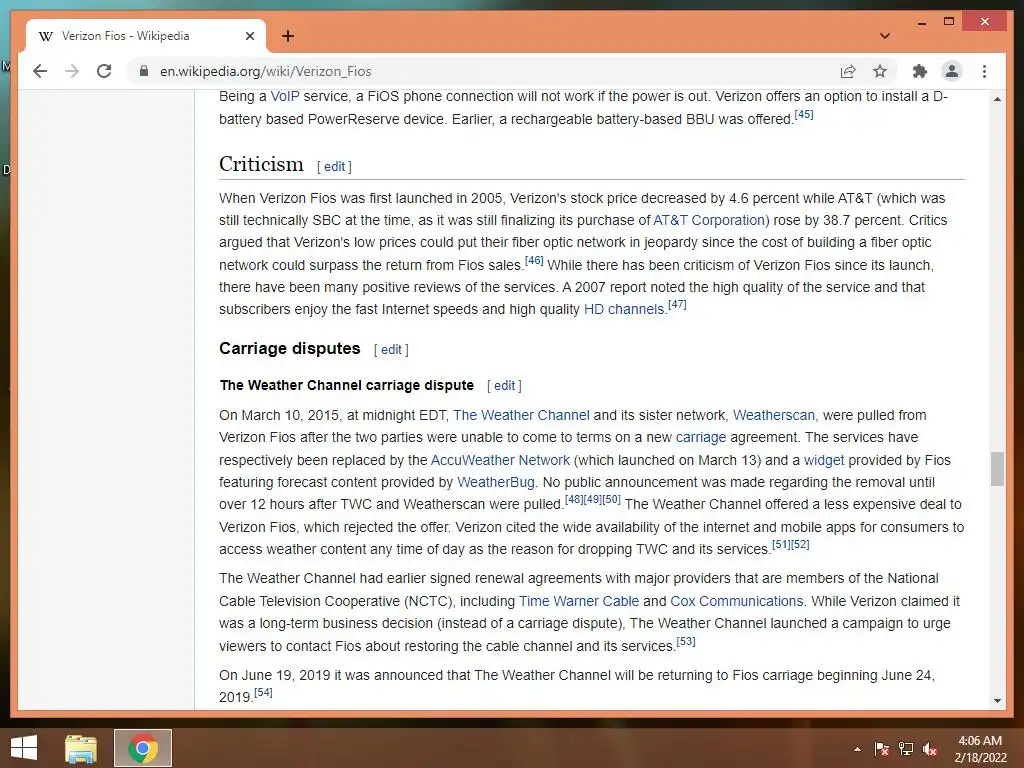
Task: Jump to citation [45]
Action: click(804, 114)
